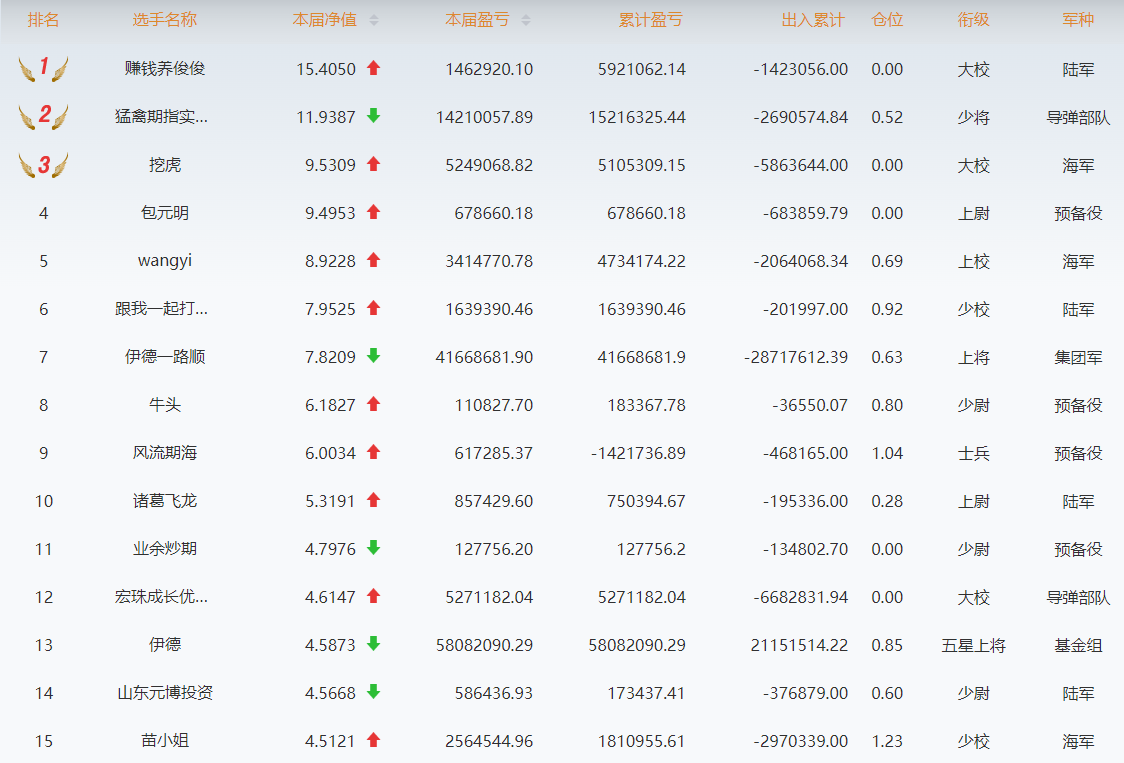Click the position value 1.04
The image size is (1124, 763).
pyautogui.click(x=887, y=454)
